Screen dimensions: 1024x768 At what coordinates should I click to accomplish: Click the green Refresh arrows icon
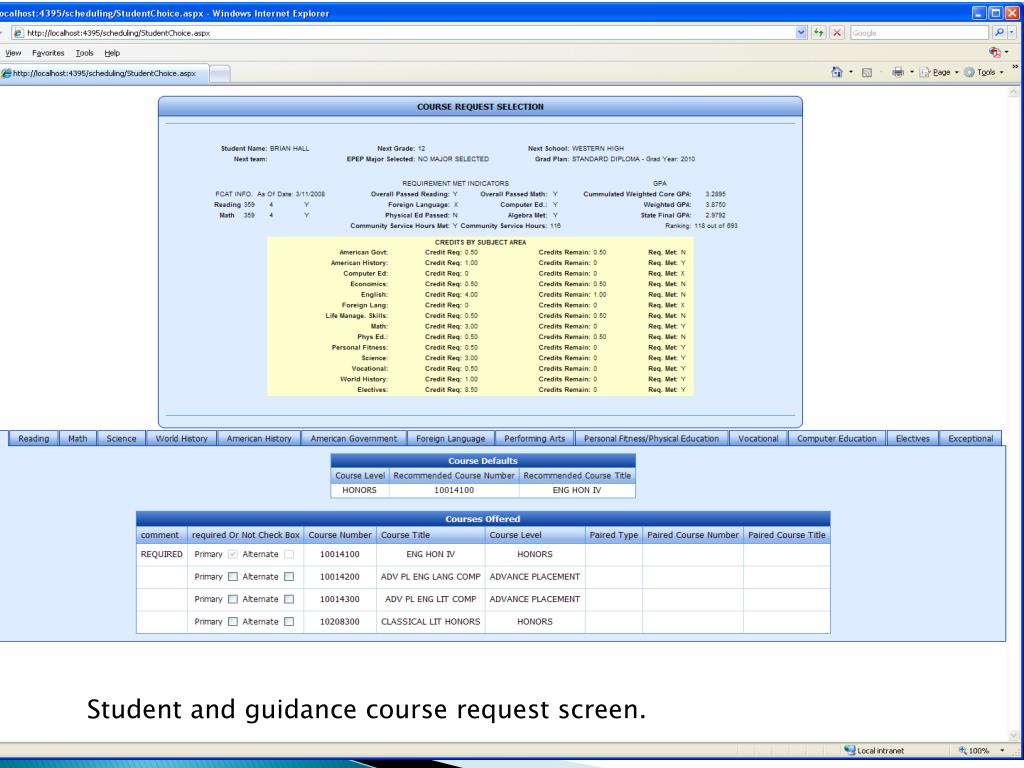pyautogui.click(x=818, y=33)
